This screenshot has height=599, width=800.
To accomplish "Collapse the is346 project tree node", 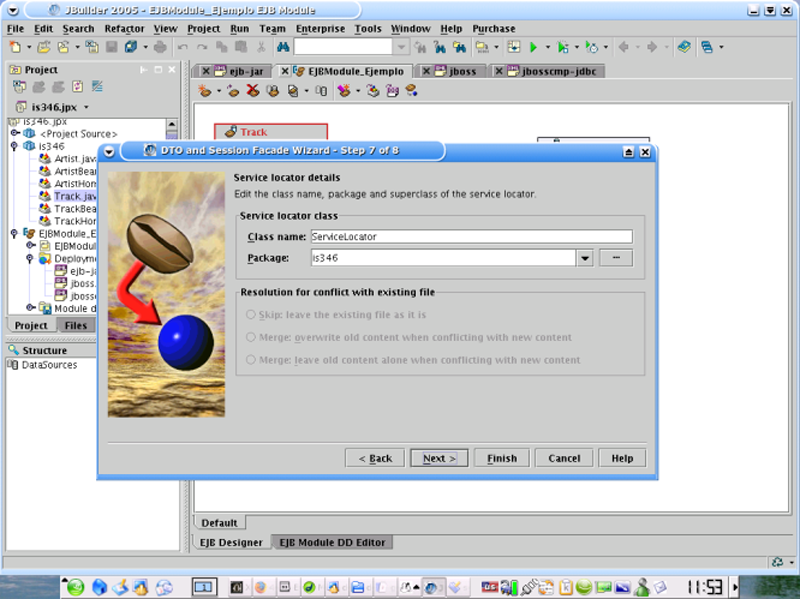I will click(x=15, y=146).
